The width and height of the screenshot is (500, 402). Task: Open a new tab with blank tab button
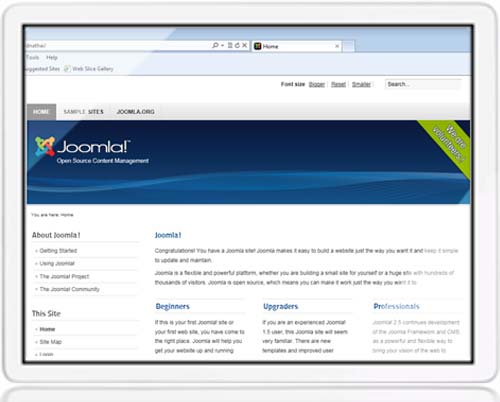[x=348, y=46]
